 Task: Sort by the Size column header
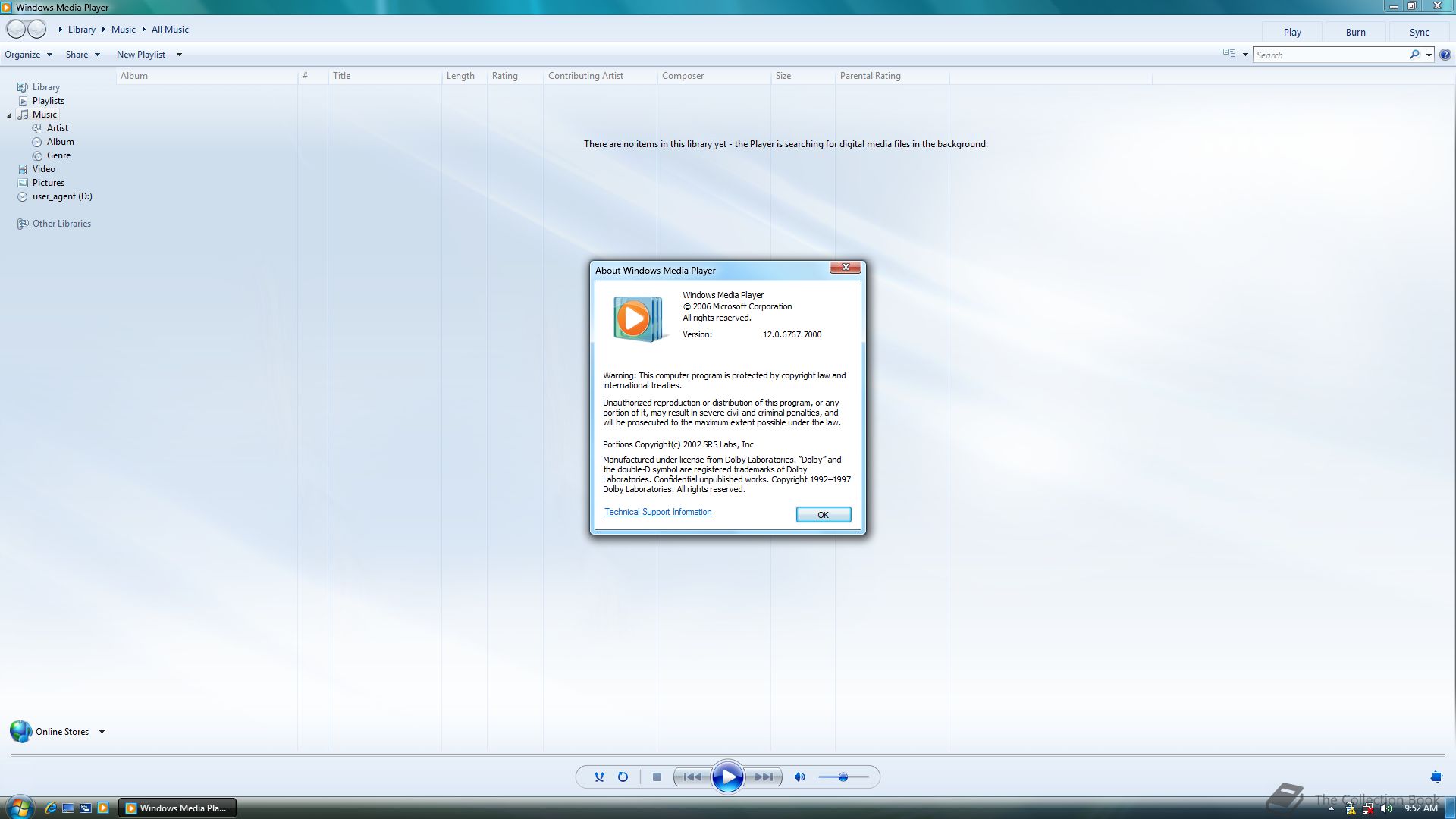pos(802,76)
